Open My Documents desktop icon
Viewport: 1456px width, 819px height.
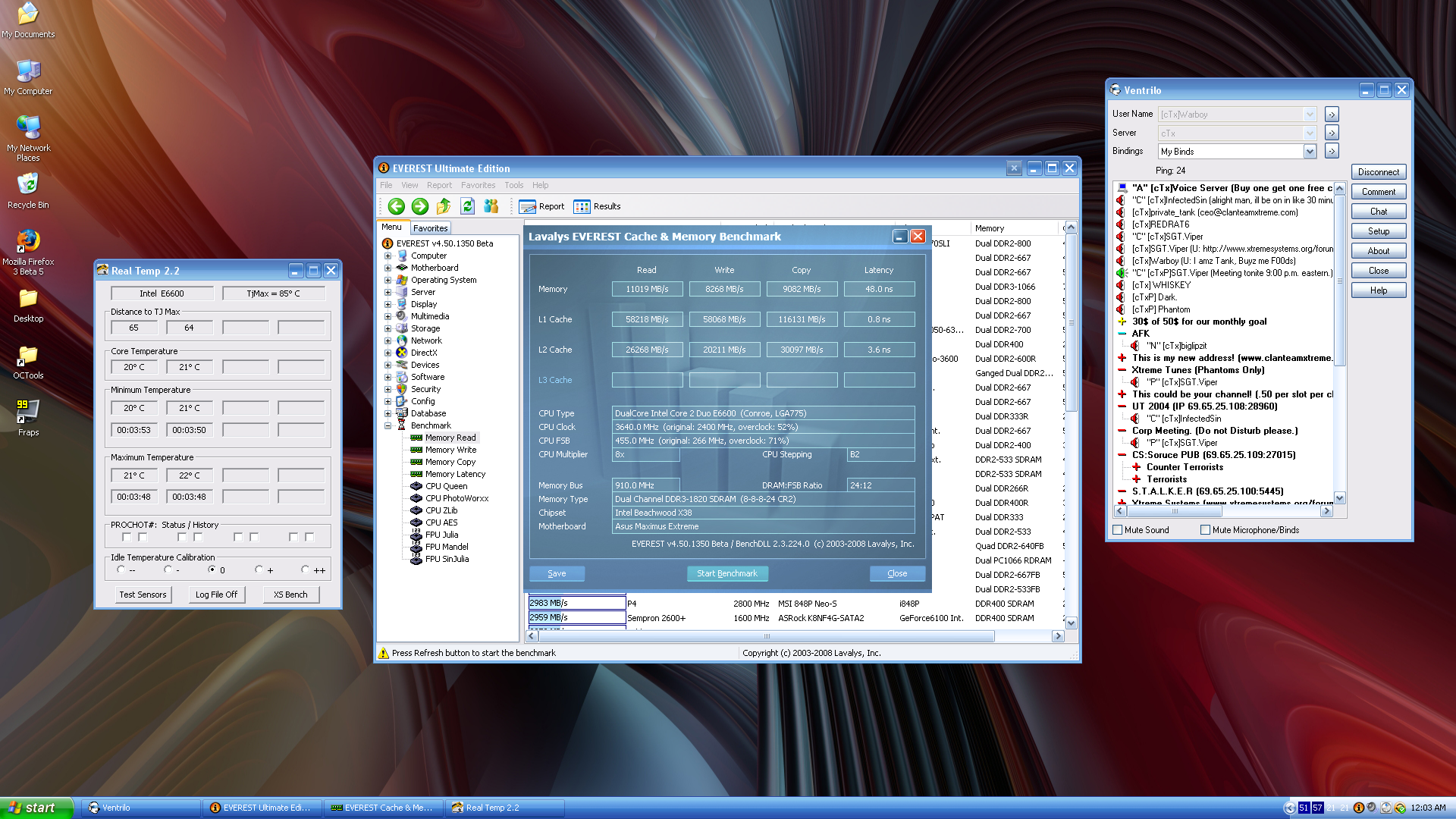click(28, 20)
